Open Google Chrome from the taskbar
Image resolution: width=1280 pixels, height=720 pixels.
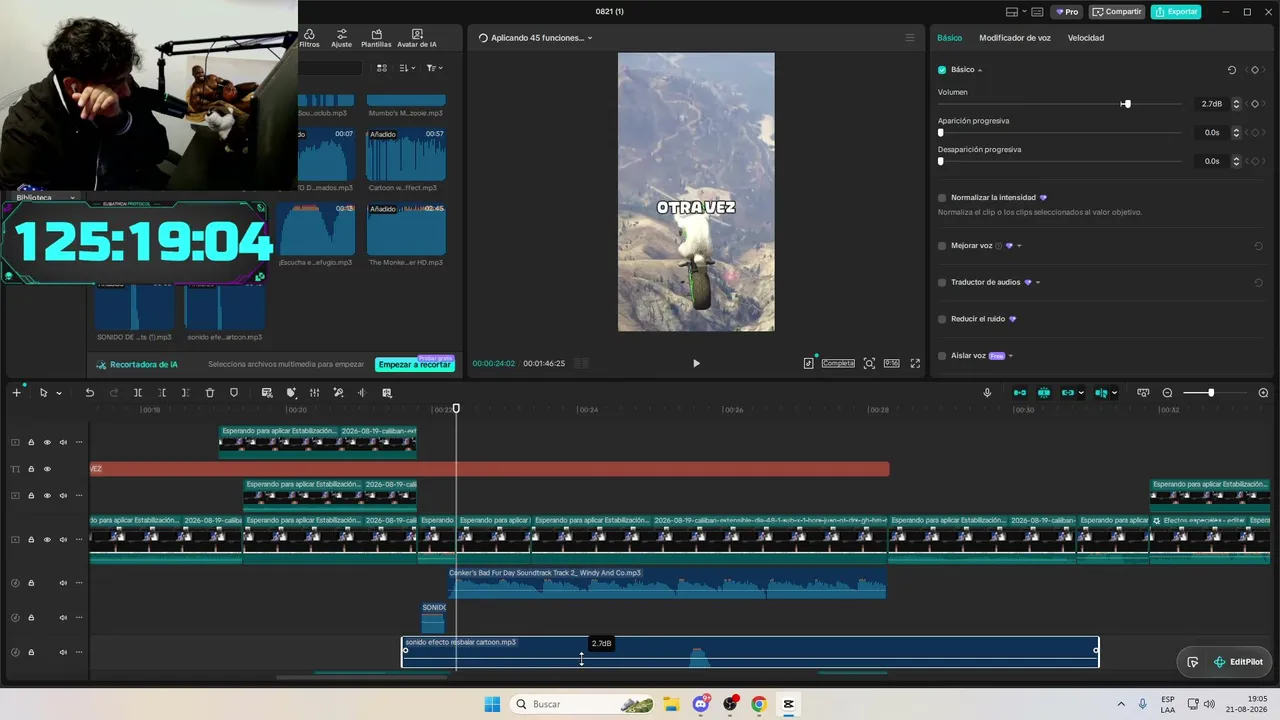759,704
